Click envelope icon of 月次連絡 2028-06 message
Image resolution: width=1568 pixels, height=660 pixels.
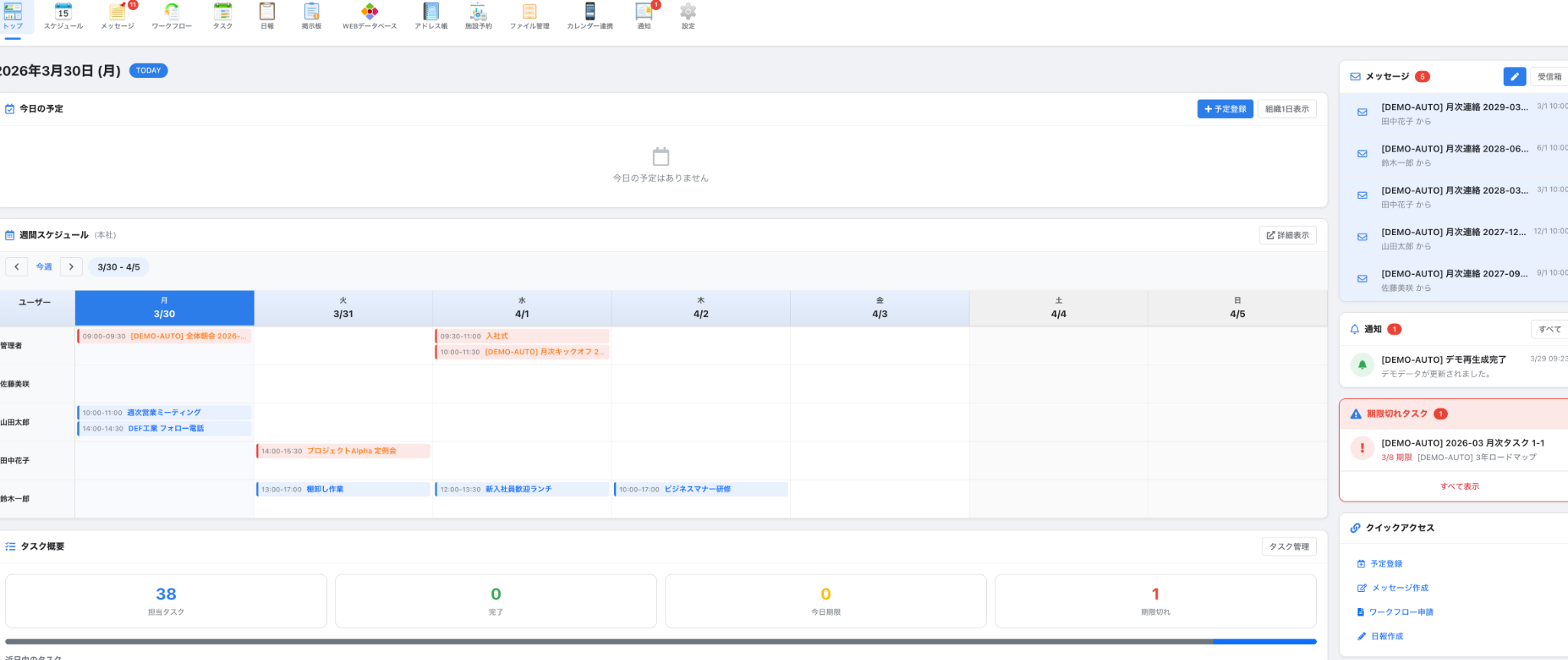pos(1362,154)
